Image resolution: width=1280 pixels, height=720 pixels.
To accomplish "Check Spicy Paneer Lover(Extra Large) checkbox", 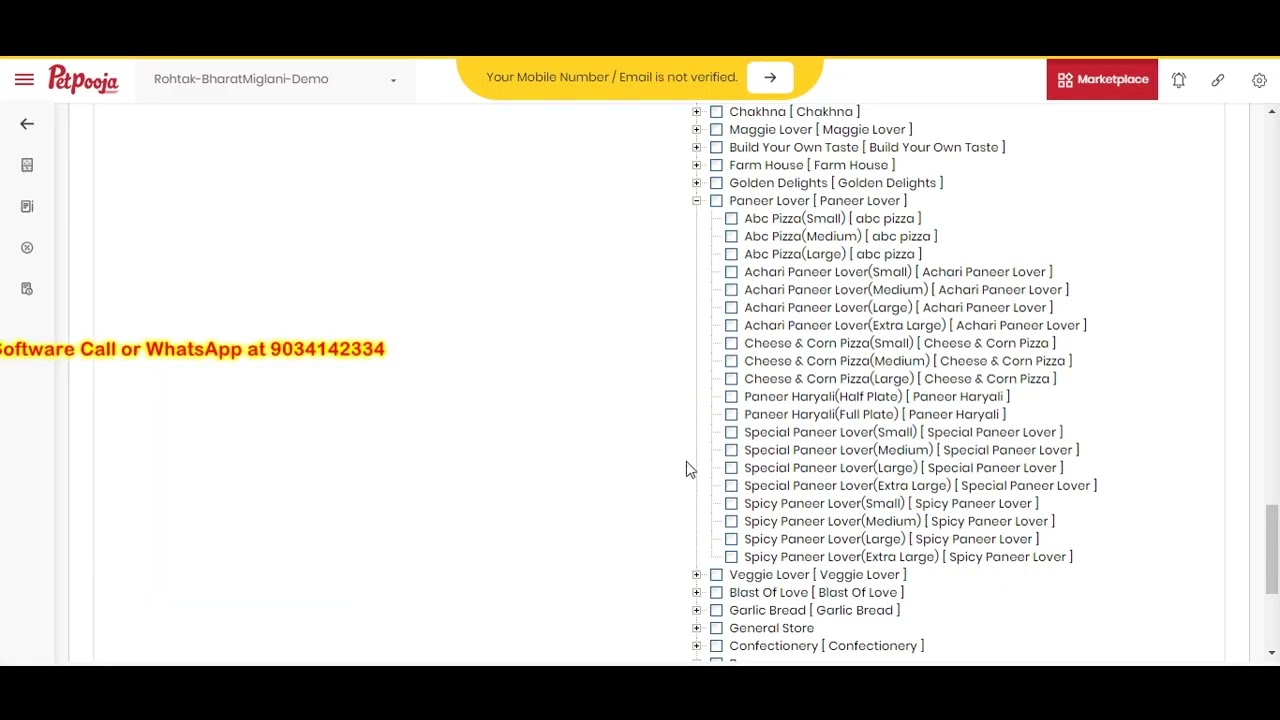I will [x=731, y=557].
